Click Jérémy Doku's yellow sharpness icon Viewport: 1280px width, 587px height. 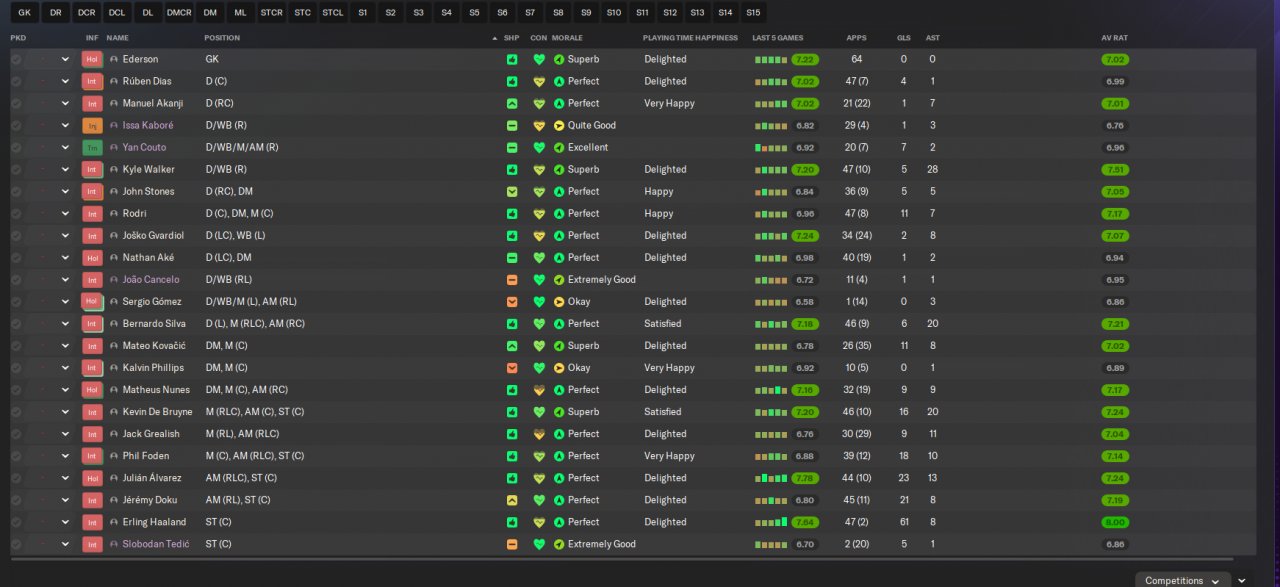[512, 500]
